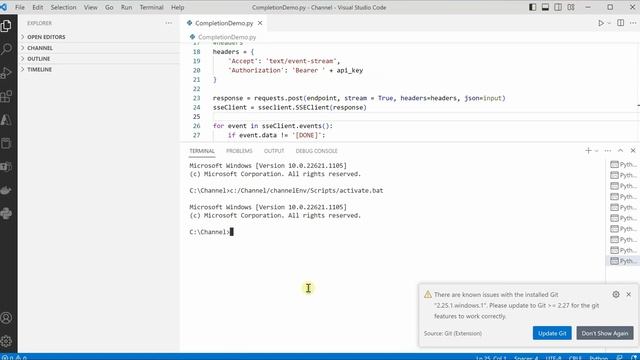This screenshot has height=360, width=640.
Task: Create a new terminal with plus icon
Action: coord(588,151)
